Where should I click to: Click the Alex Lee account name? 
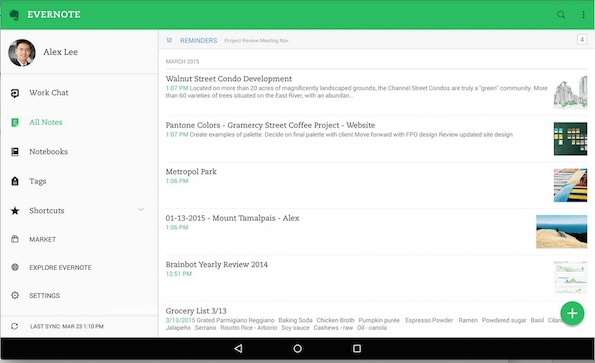[60, 52]
